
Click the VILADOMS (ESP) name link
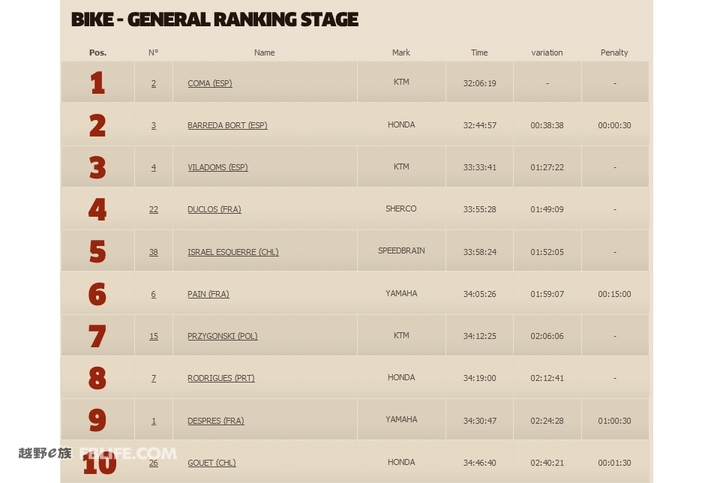point(218,168)
